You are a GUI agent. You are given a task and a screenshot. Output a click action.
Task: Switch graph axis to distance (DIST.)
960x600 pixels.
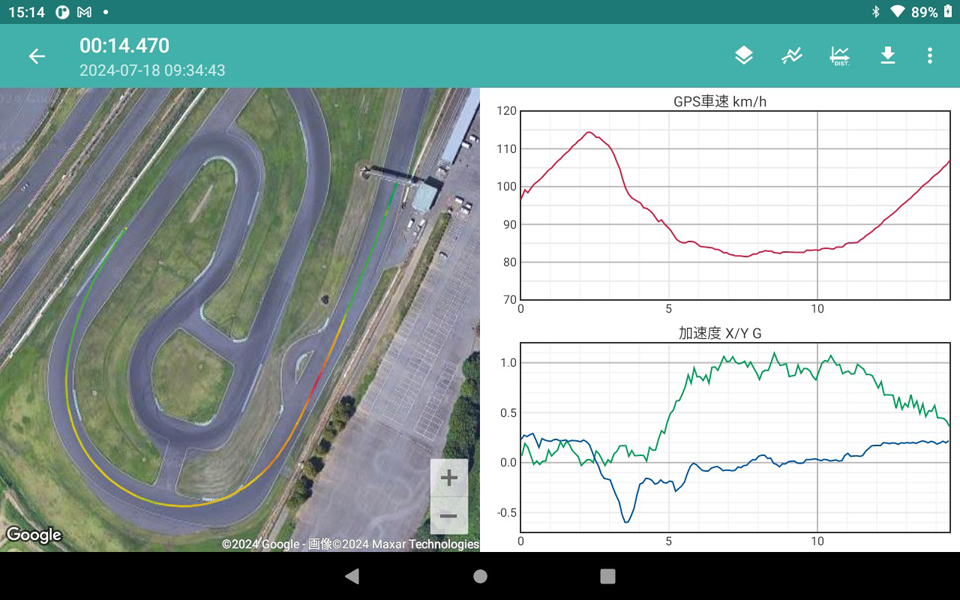839,56
